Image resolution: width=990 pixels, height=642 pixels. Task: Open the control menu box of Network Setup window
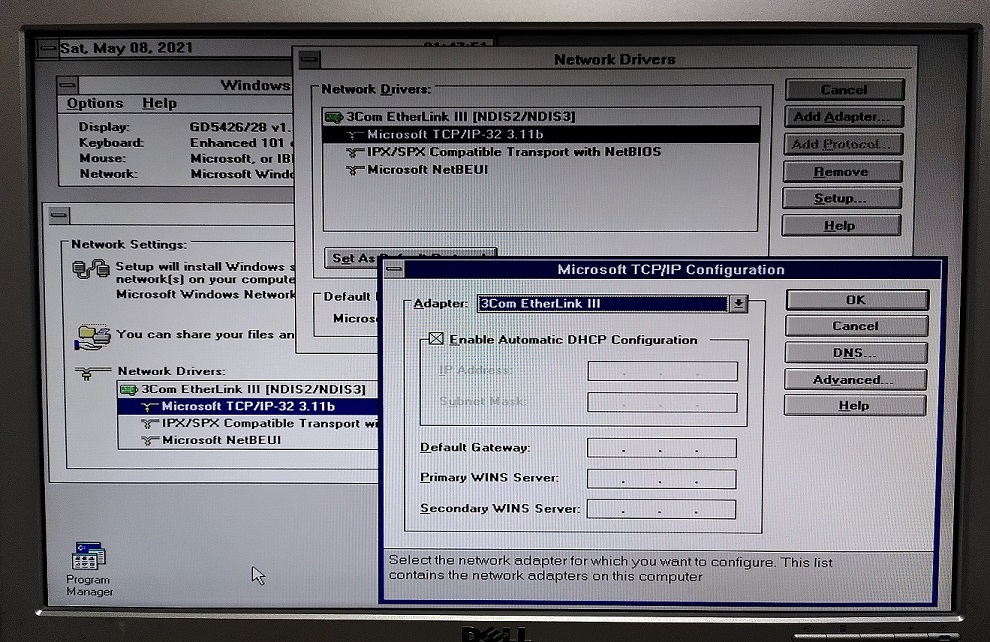59,215
